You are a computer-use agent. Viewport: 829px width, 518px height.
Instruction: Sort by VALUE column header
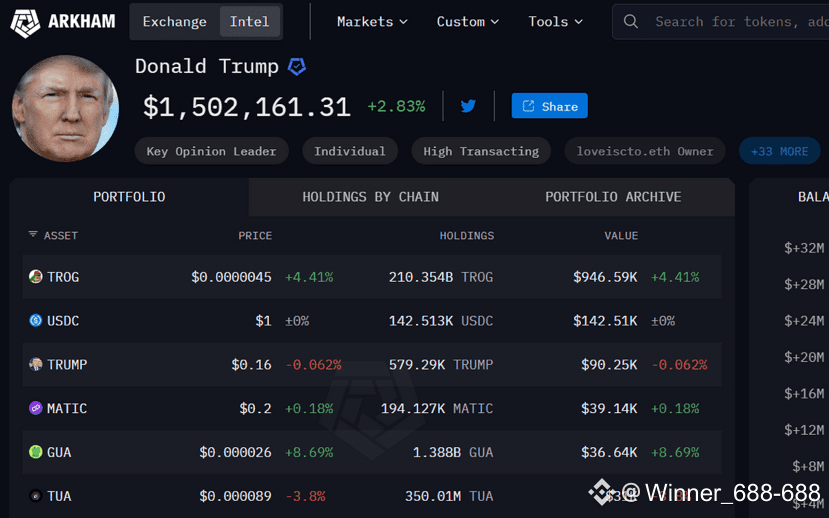point(621,236)
